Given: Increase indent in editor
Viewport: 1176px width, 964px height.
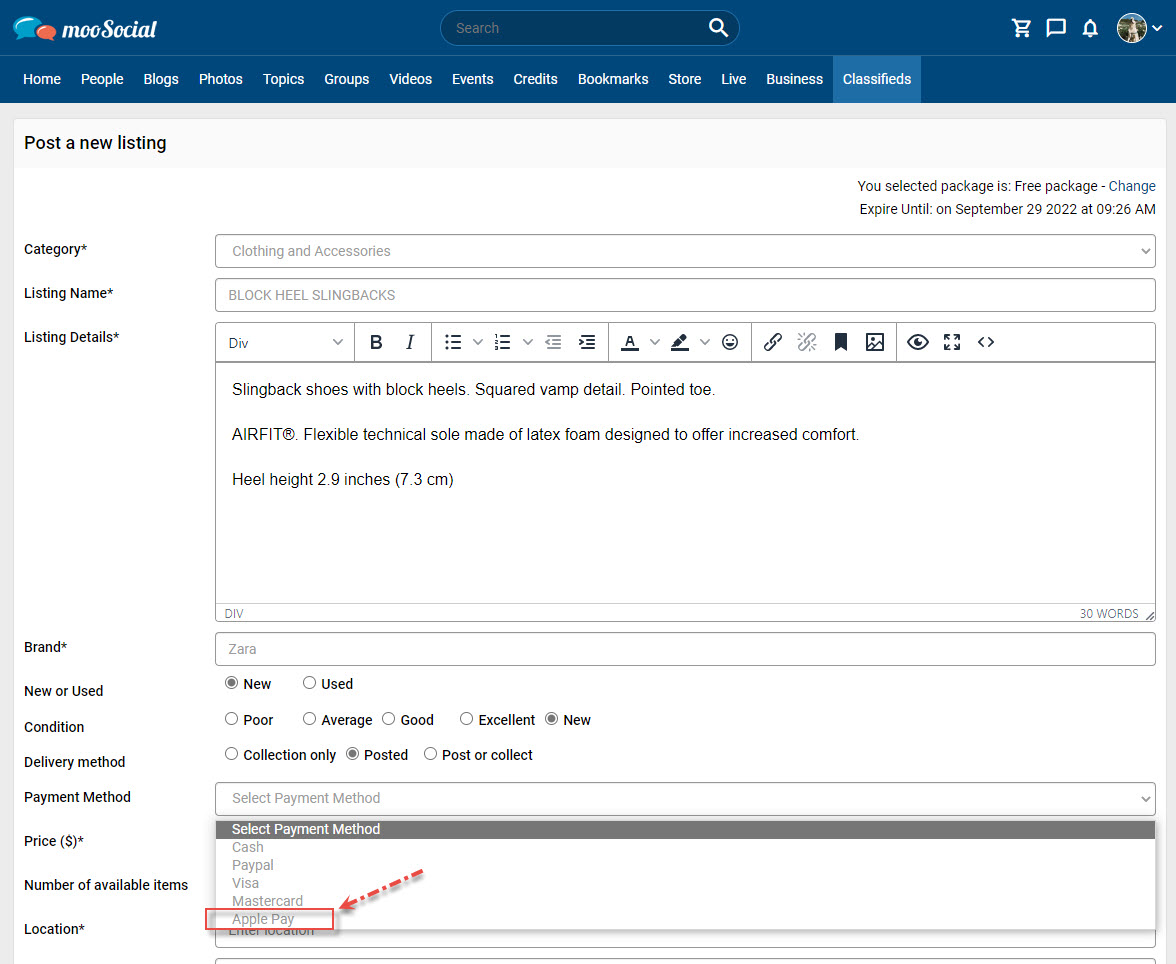Looking at the screenshot, I should (x=586, y=342).
